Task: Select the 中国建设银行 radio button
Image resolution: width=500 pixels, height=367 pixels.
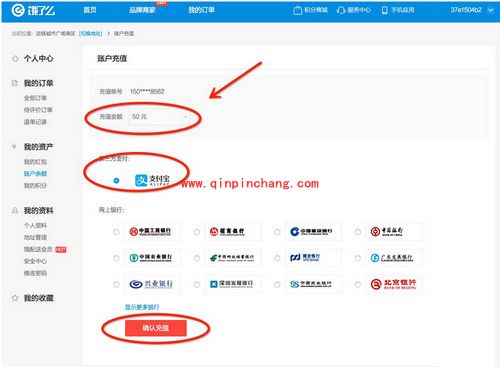Action: click(277, 232)
